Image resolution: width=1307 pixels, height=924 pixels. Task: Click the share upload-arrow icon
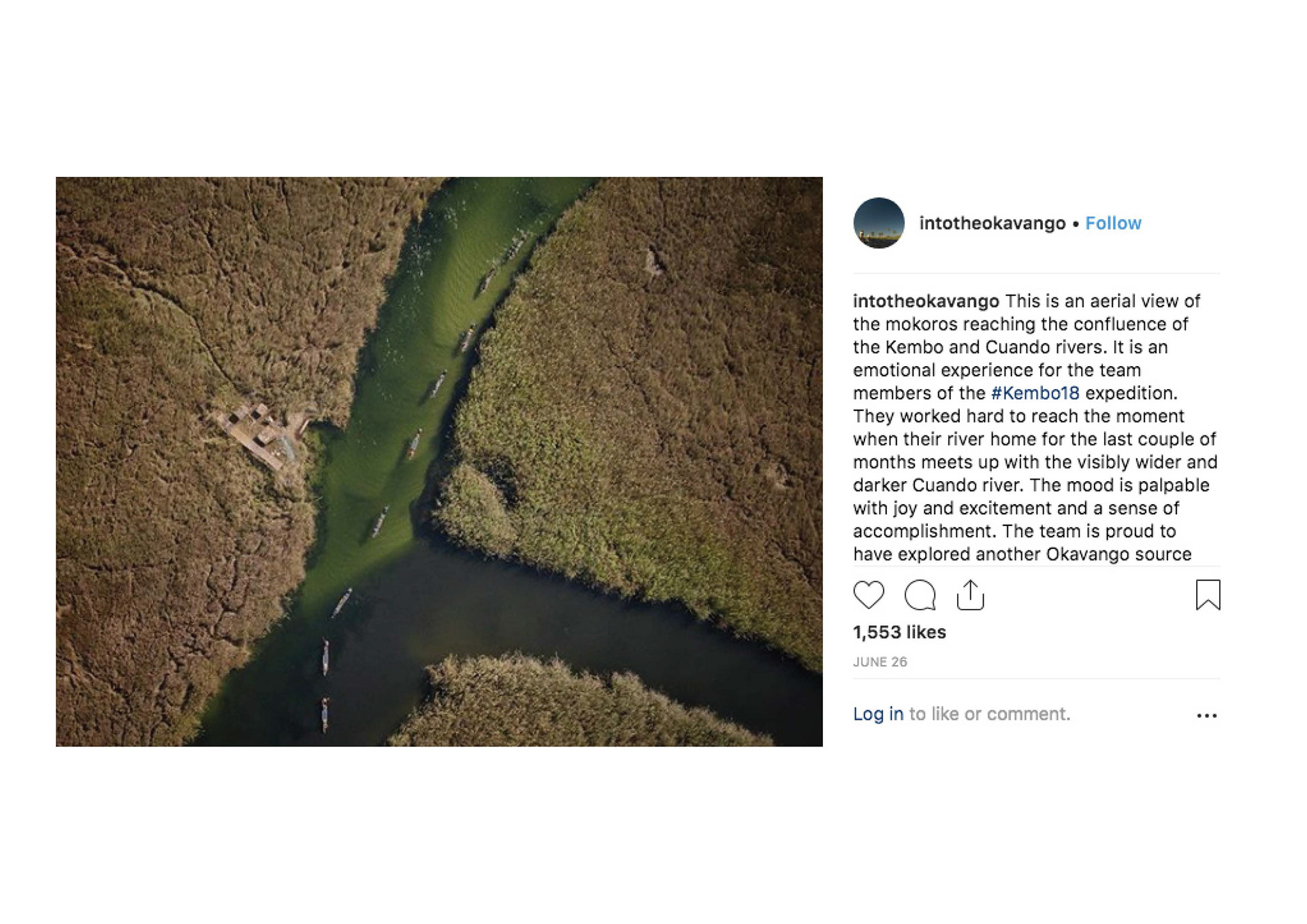970,595
